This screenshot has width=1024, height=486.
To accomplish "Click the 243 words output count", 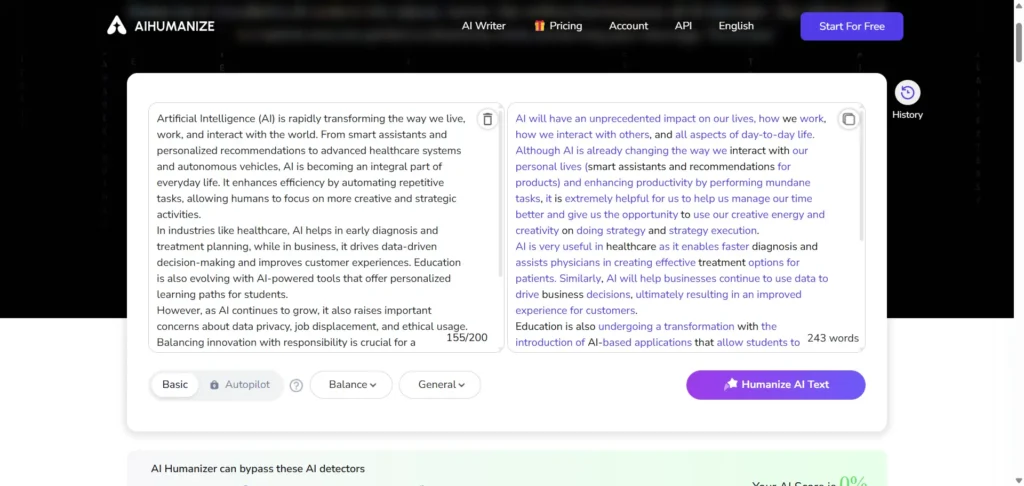I will pos(833,338).
